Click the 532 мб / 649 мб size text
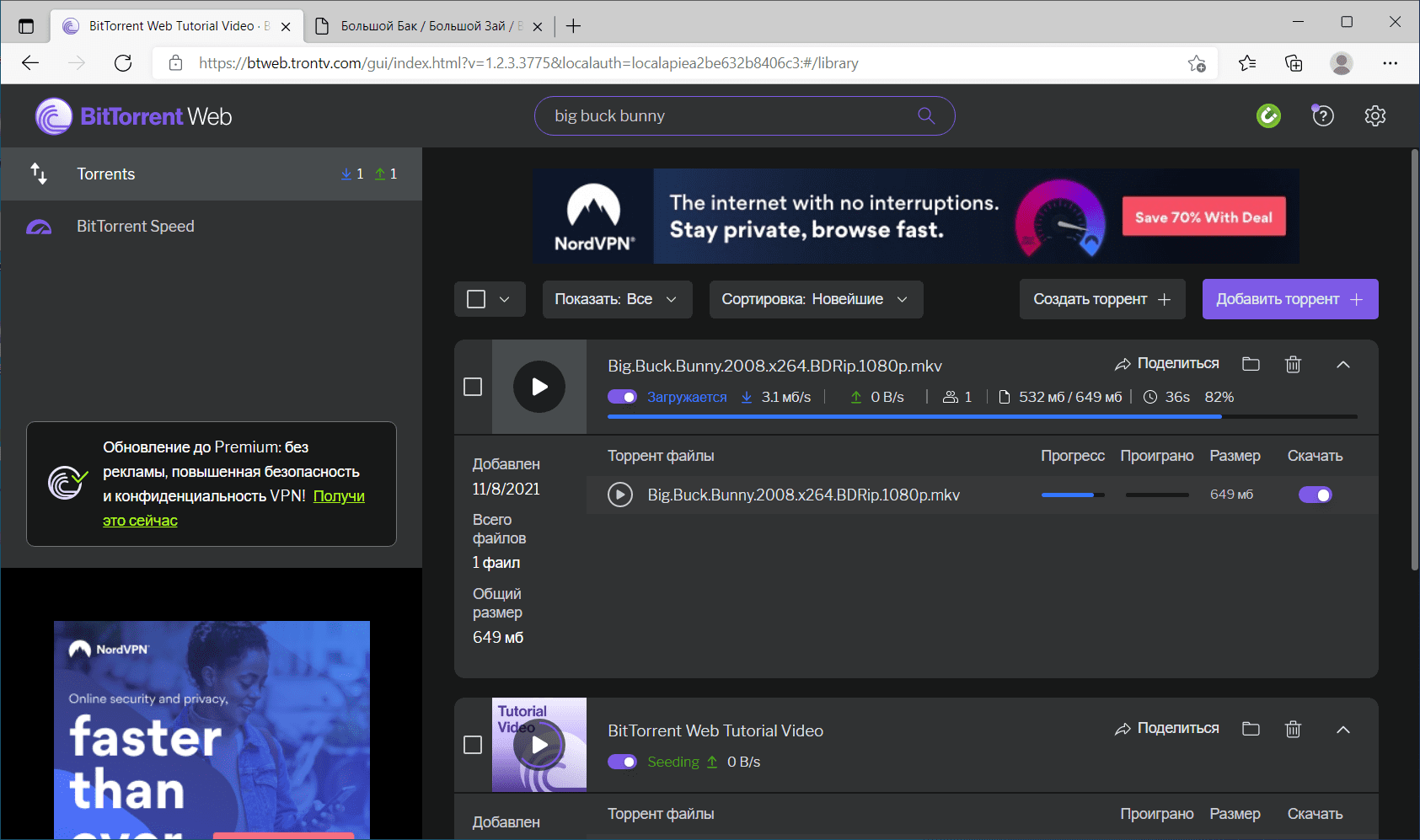The height and width of the screenshot is (840, 1420). tap(1070, 397)
